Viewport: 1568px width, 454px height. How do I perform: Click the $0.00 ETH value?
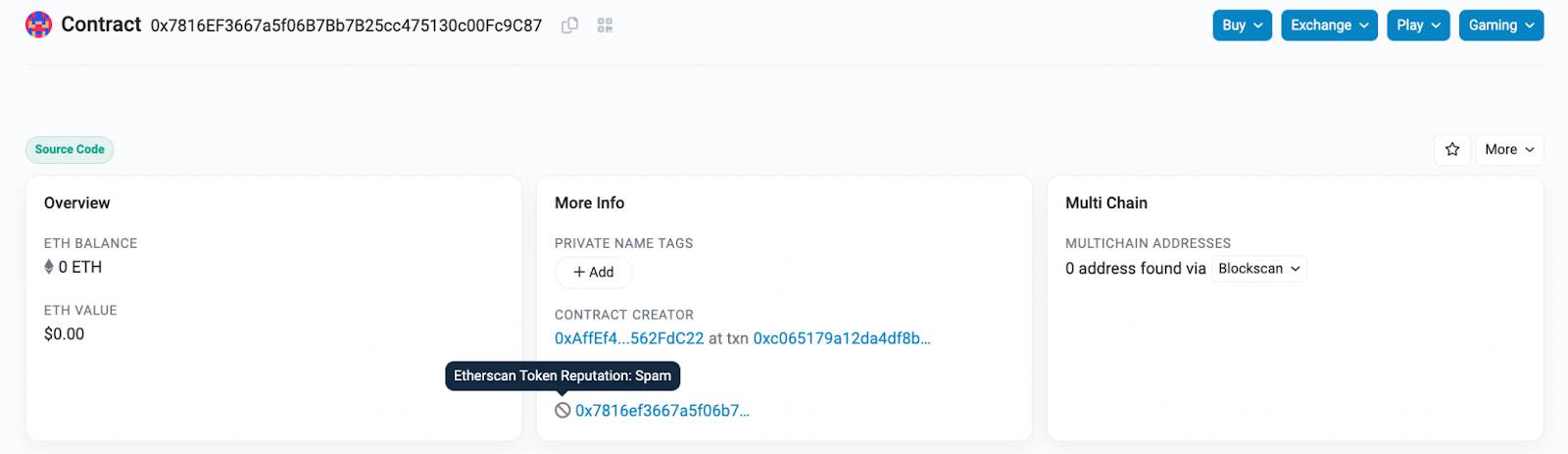(64, 334)
